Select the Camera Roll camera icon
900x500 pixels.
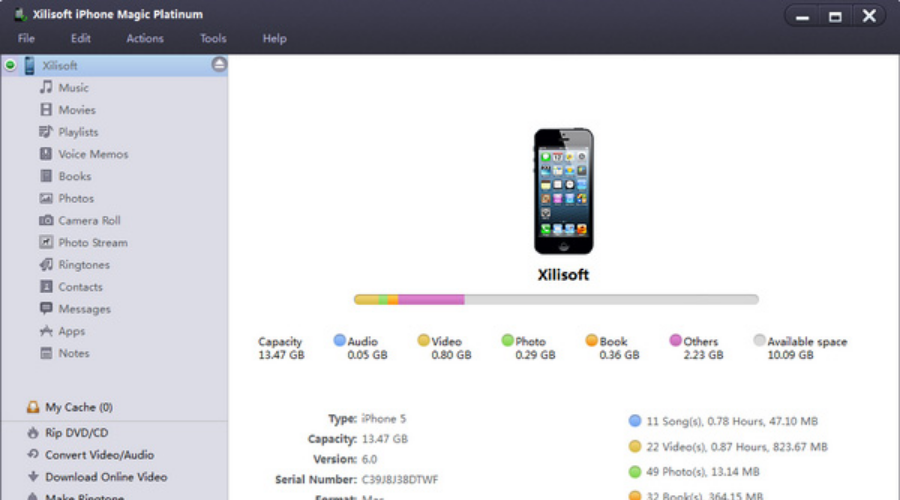tap(46, 220)
